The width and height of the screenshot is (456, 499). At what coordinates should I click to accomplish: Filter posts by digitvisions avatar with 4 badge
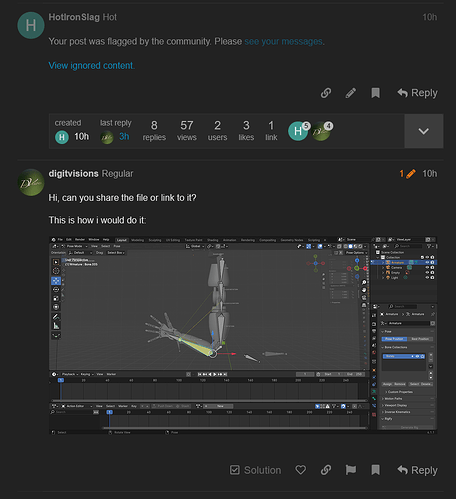tap(322, 131)
